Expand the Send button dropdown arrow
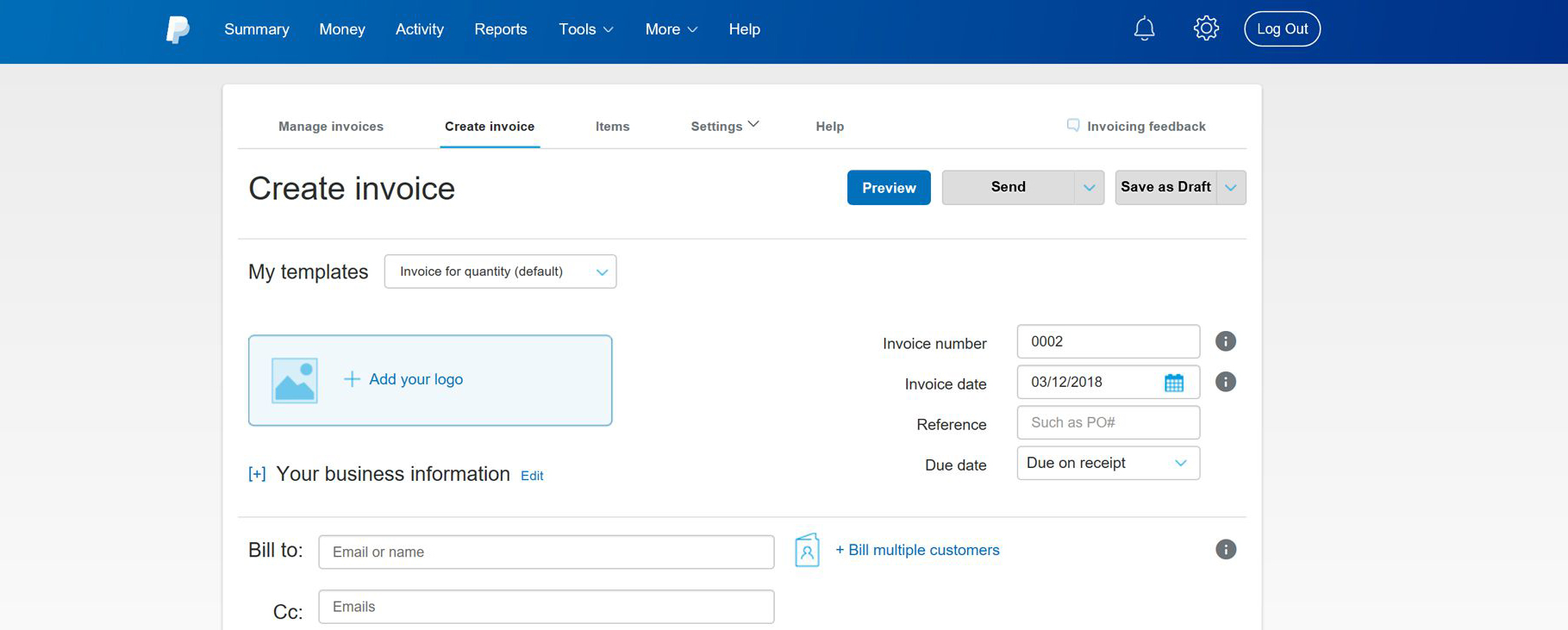Viewport: 1568px width, 630px height. click(x=1089, y=188)
